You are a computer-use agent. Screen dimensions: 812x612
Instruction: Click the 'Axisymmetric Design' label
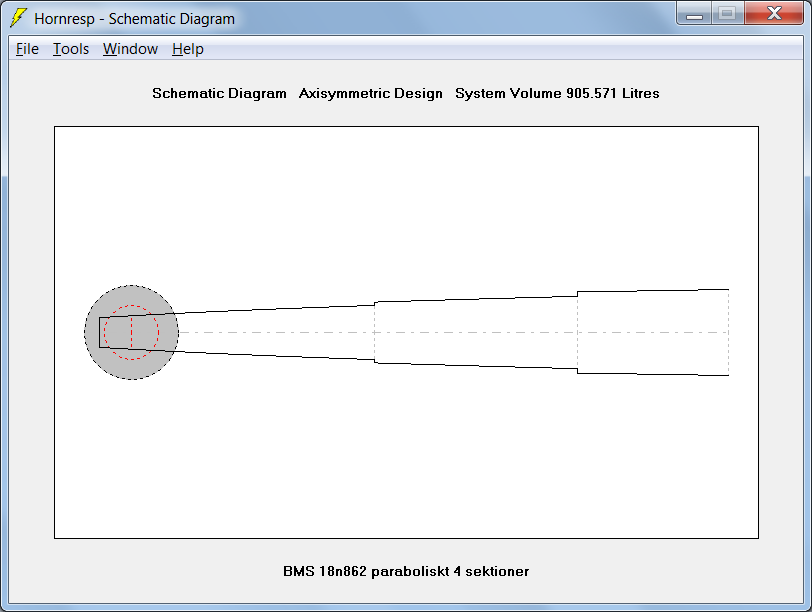coord(371,94)
